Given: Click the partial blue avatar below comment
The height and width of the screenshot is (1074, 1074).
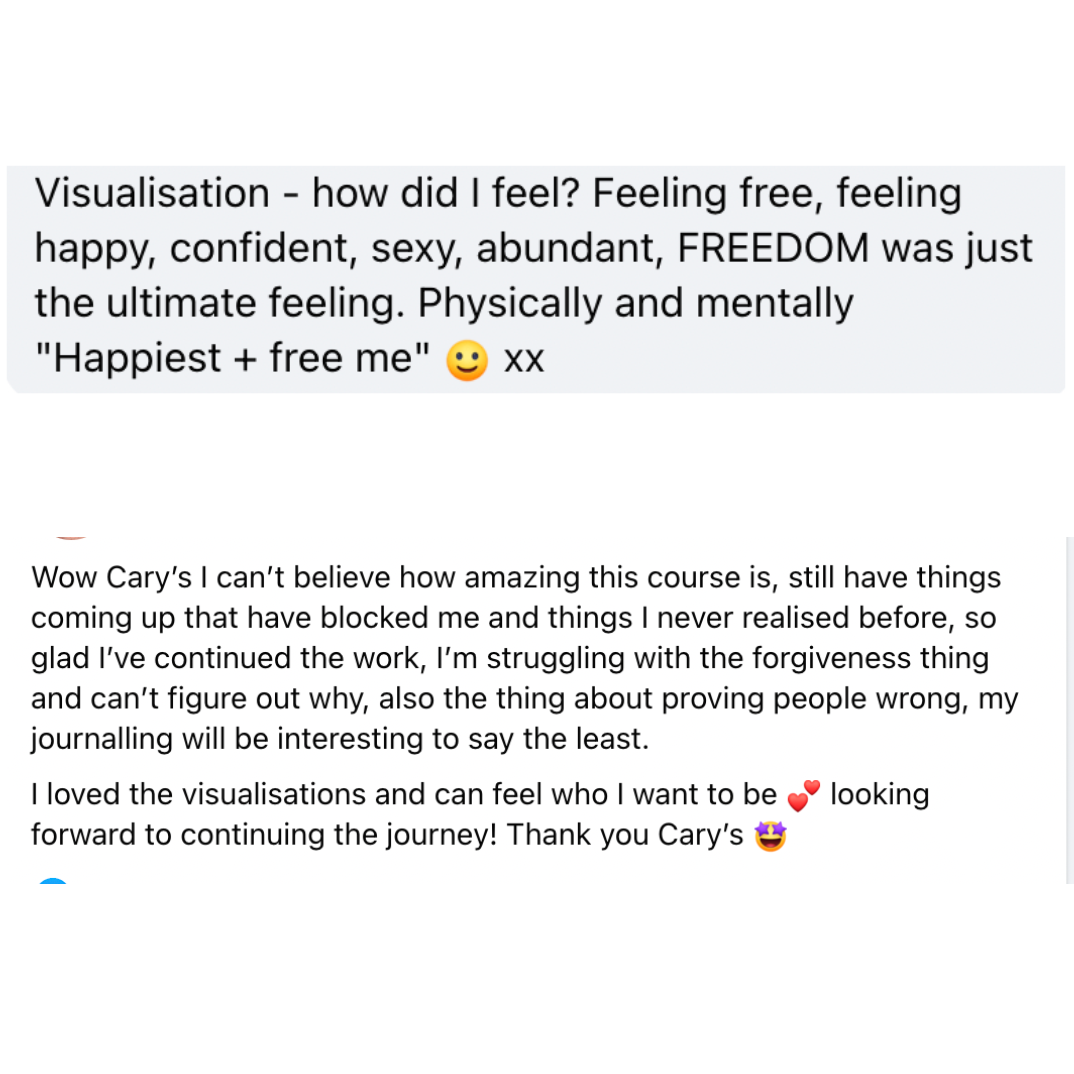Looking at the screenshot, I should point(53,880).
